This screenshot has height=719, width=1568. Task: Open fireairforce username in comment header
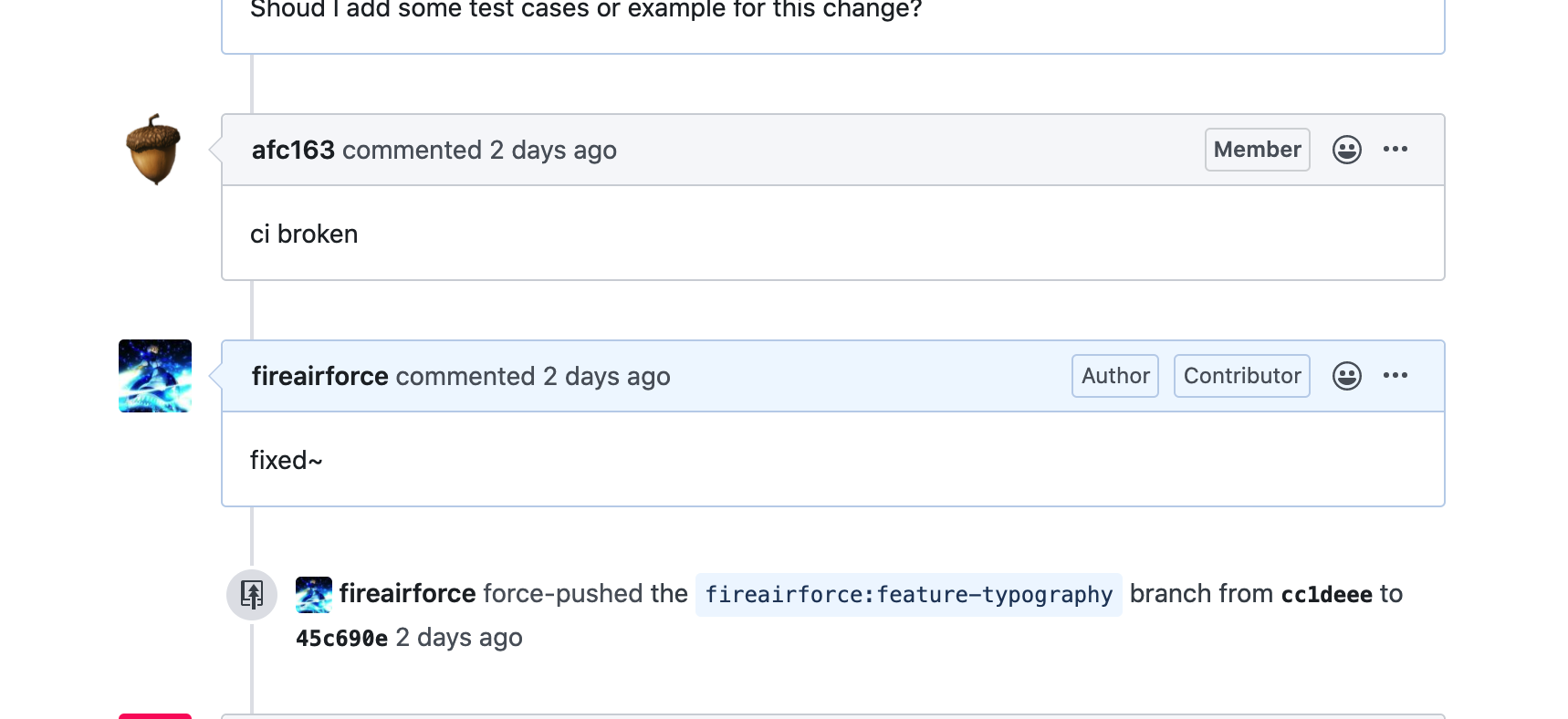[x=319, y=376]
